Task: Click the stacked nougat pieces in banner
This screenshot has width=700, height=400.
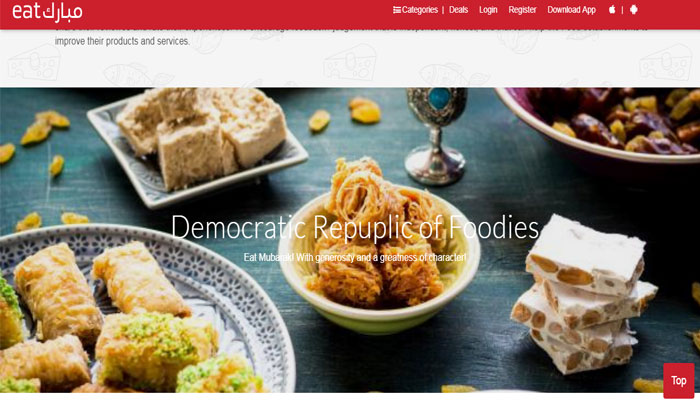Action: point(583,295)
